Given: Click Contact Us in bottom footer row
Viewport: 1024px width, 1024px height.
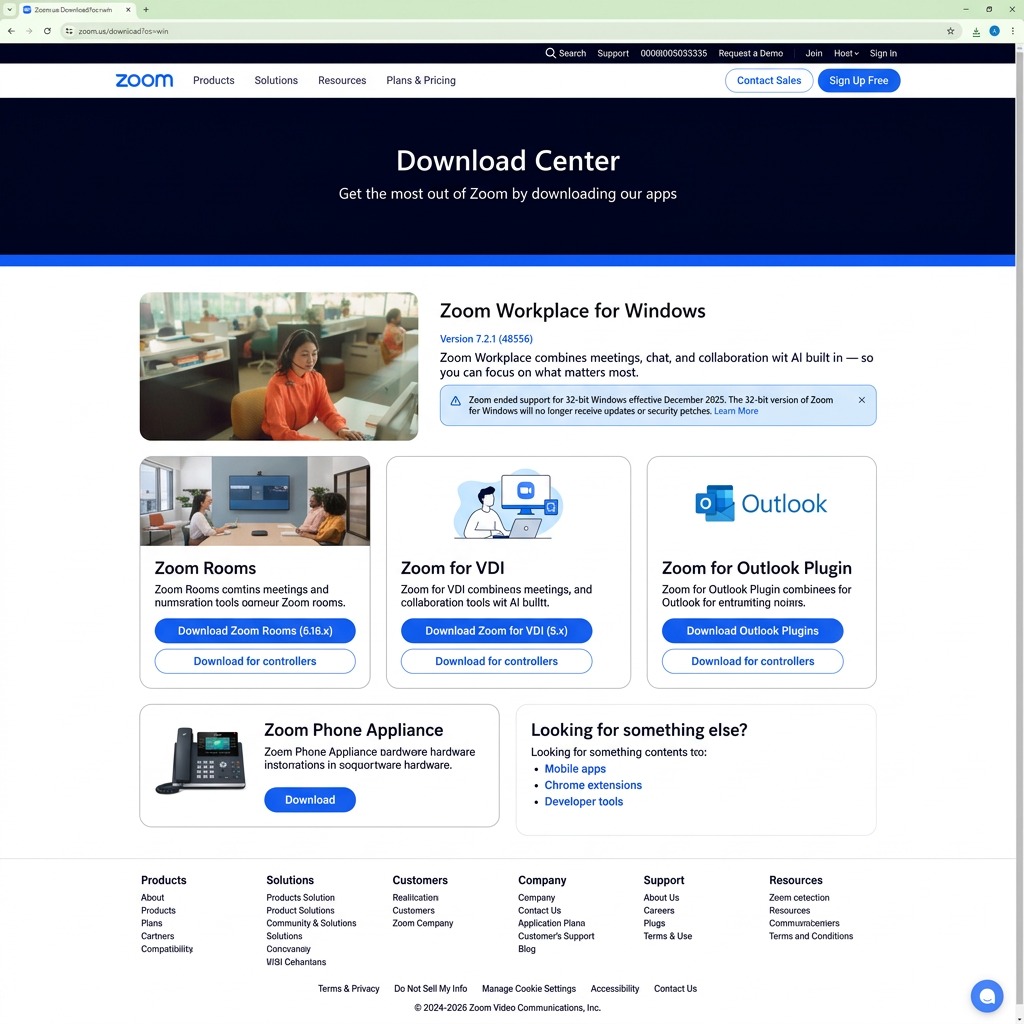Looking at the screenshot, I should point(675,989).
